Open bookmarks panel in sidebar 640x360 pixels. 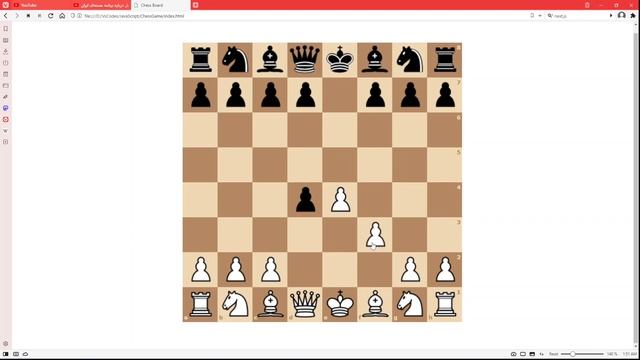(x=6, y=29)
